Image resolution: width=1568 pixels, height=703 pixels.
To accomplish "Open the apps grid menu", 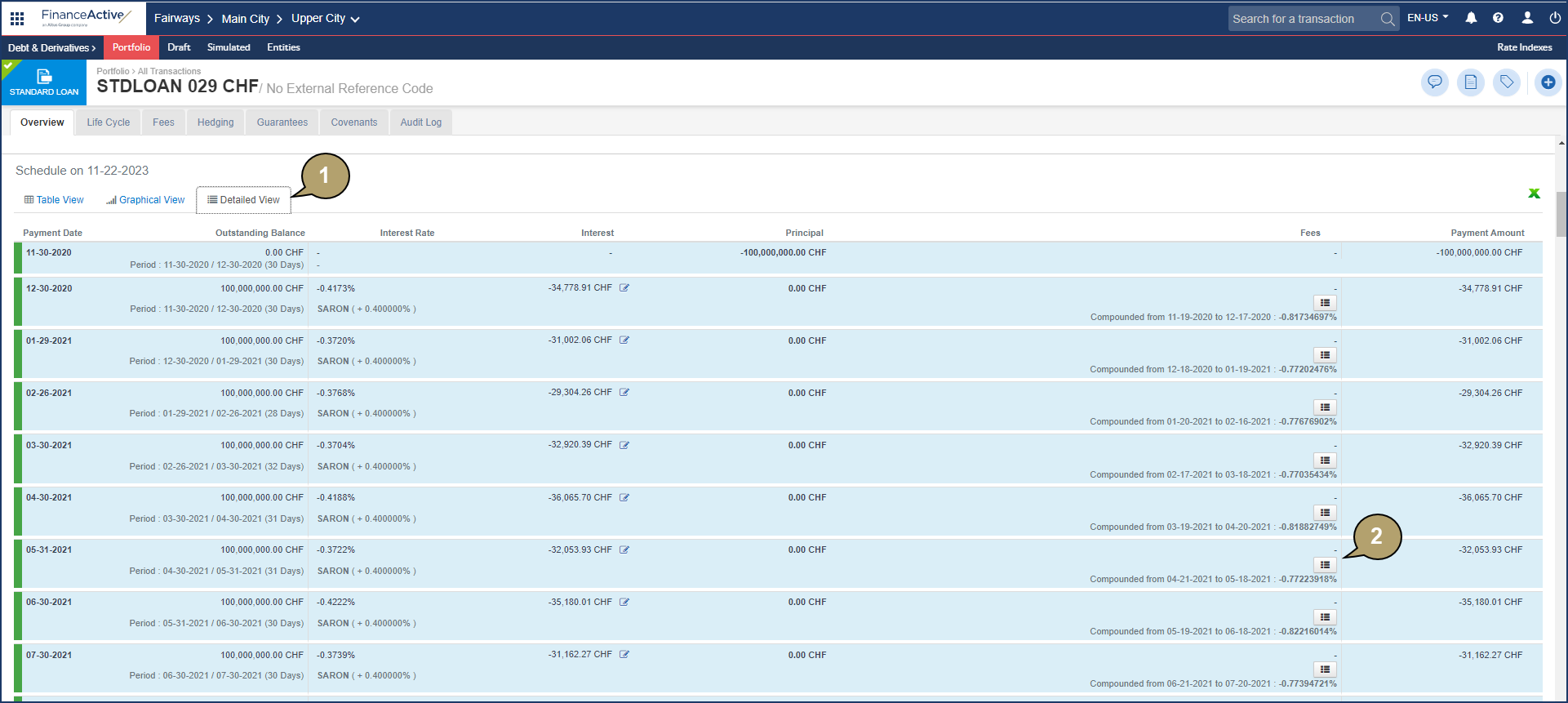I will (17, 18).
